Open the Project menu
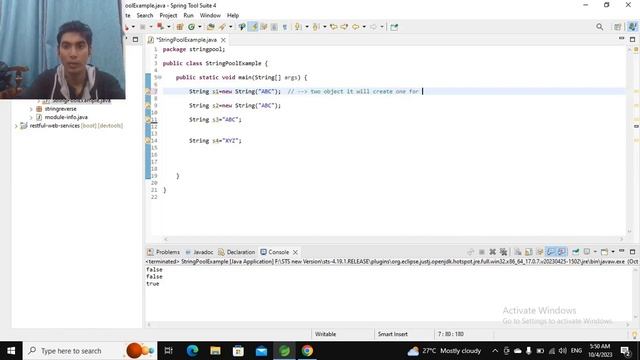The width and height of the screenshot is (640, 360). pos(168,16)
